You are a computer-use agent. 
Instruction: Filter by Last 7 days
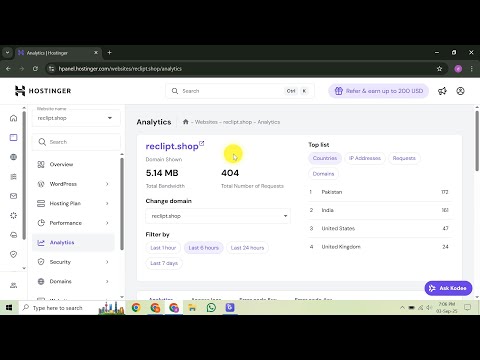(164, 263)
